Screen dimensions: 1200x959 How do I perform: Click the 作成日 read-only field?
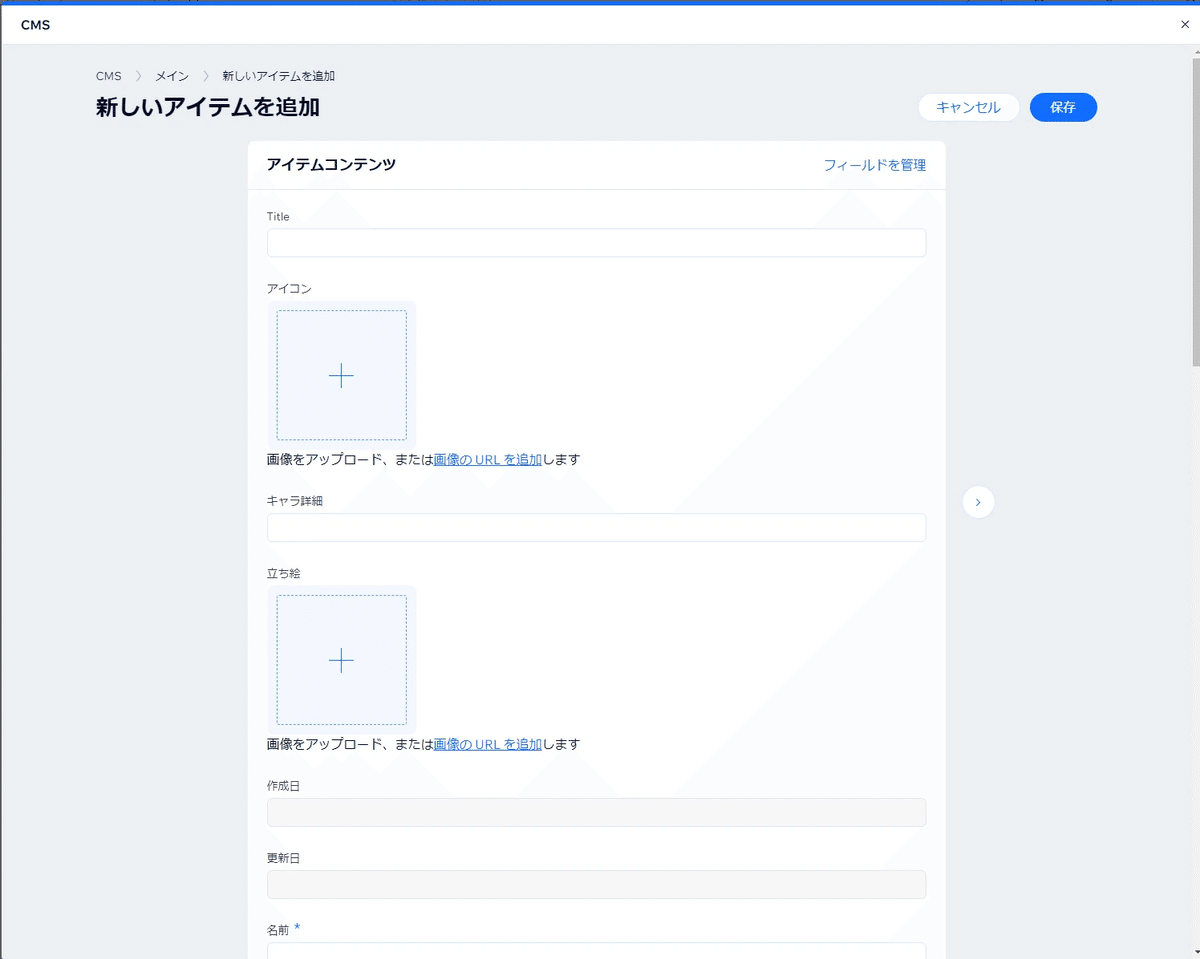tap(596, 812)
